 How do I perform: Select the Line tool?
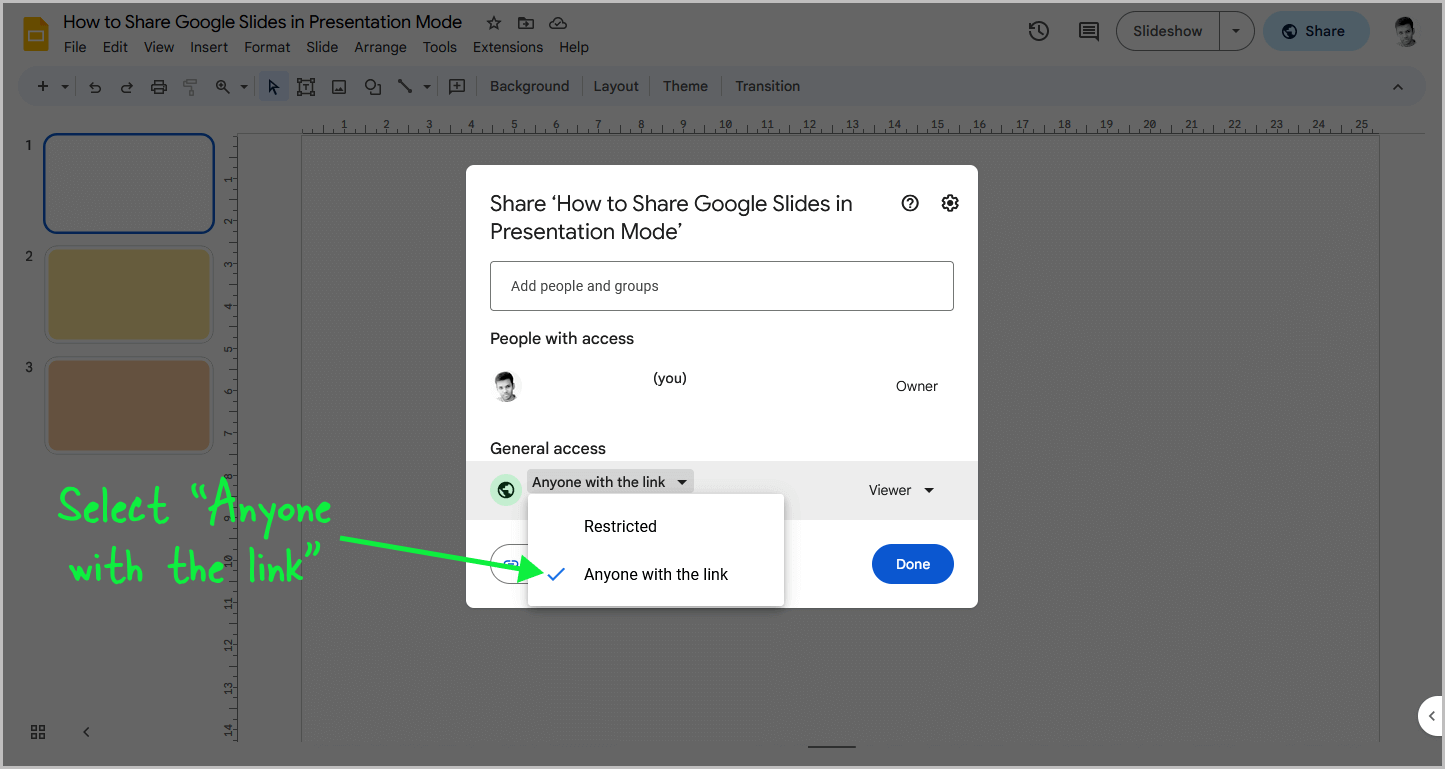pos(406,86)
